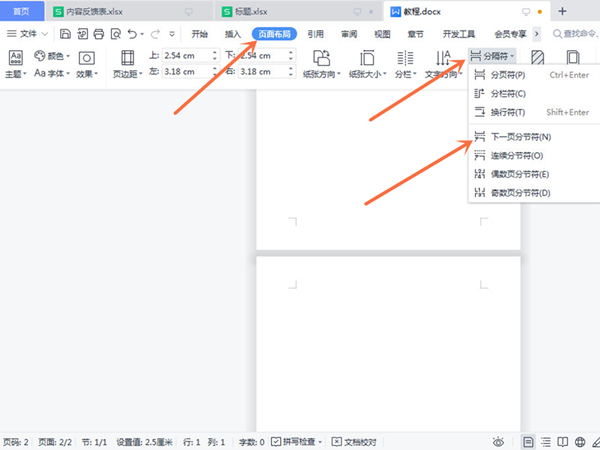This screenshot has height=450, width=600.
Task: Click the page margins (页边距) icon
Action: tap(127, 58)
